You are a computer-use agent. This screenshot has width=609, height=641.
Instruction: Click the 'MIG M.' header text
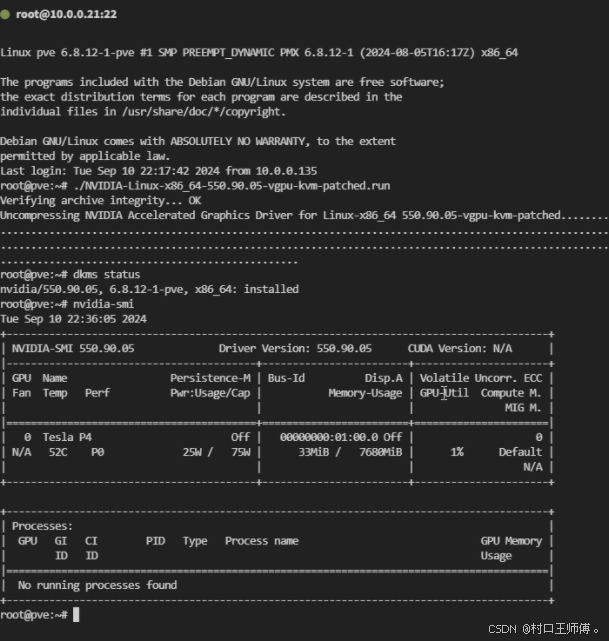click(523, 408)
